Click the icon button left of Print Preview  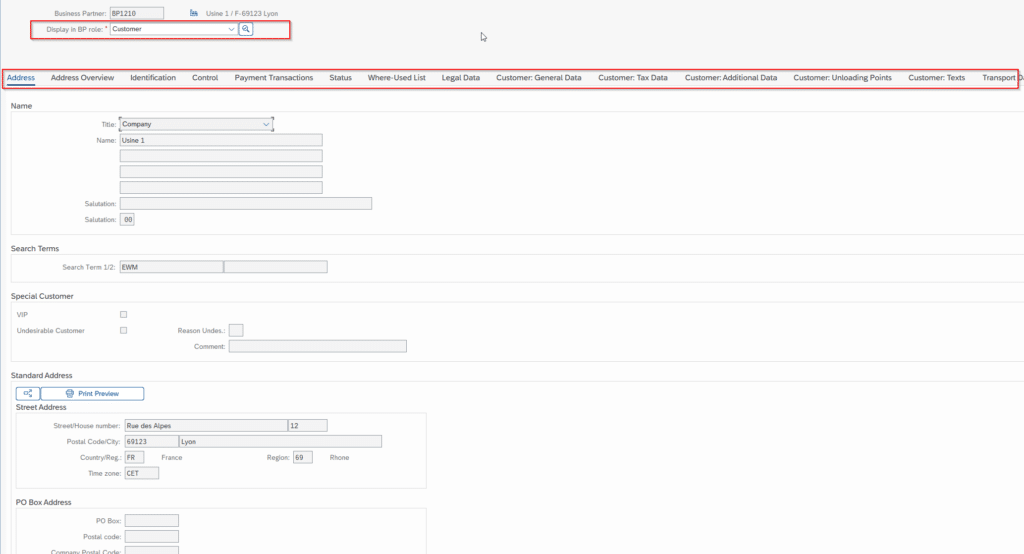tap(28, 393)
